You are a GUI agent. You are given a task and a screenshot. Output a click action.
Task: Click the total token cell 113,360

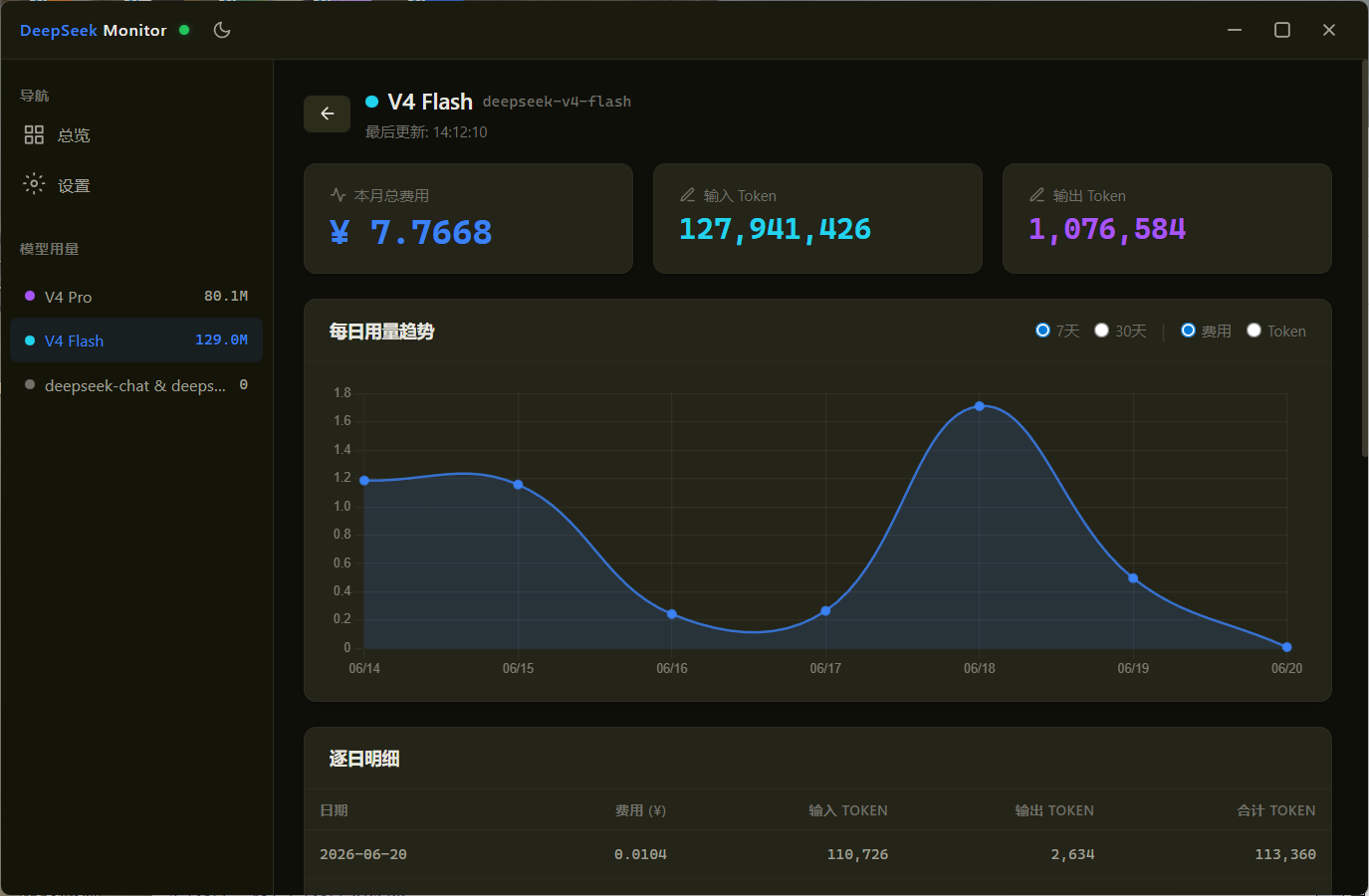1285,854
